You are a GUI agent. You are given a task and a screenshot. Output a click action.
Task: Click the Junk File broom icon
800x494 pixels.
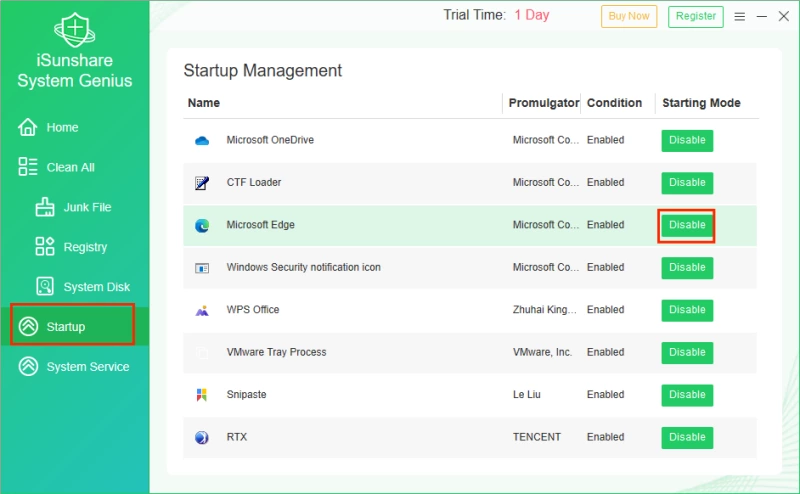(45, 207)
